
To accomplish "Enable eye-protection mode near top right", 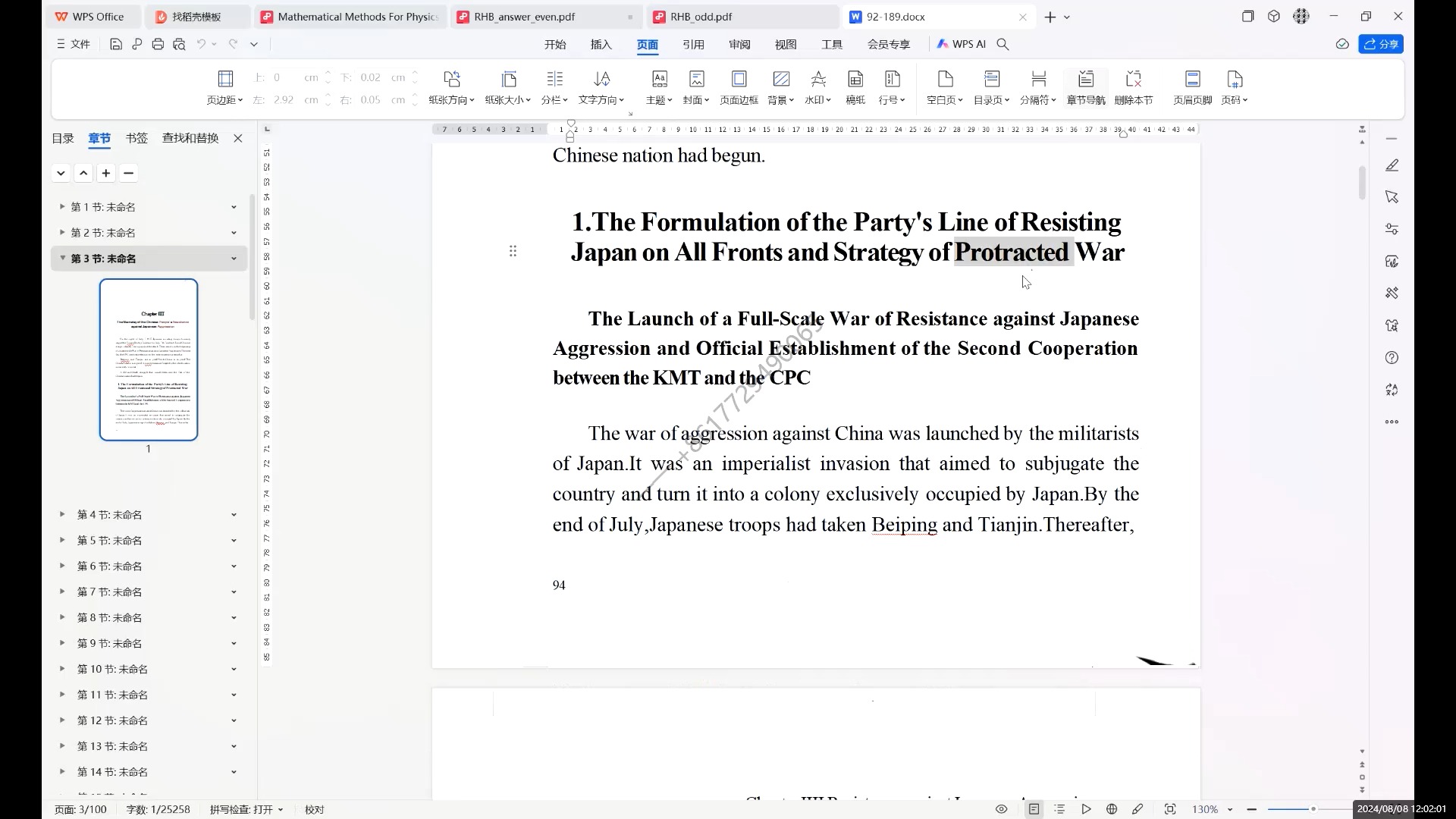I will 1342,44.
